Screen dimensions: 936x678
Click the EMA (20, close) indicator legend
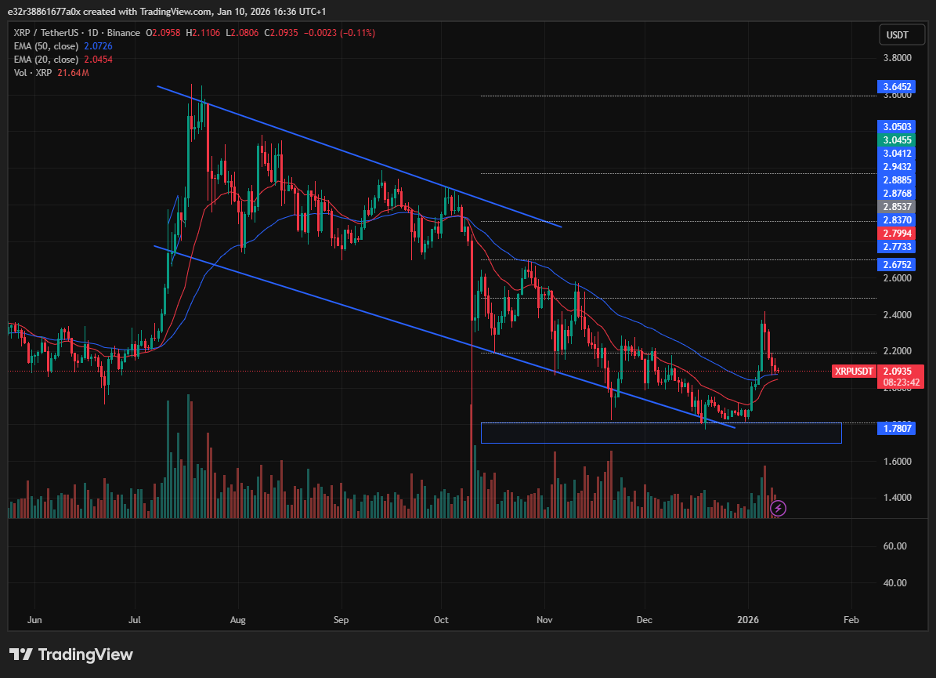[46, 59]
